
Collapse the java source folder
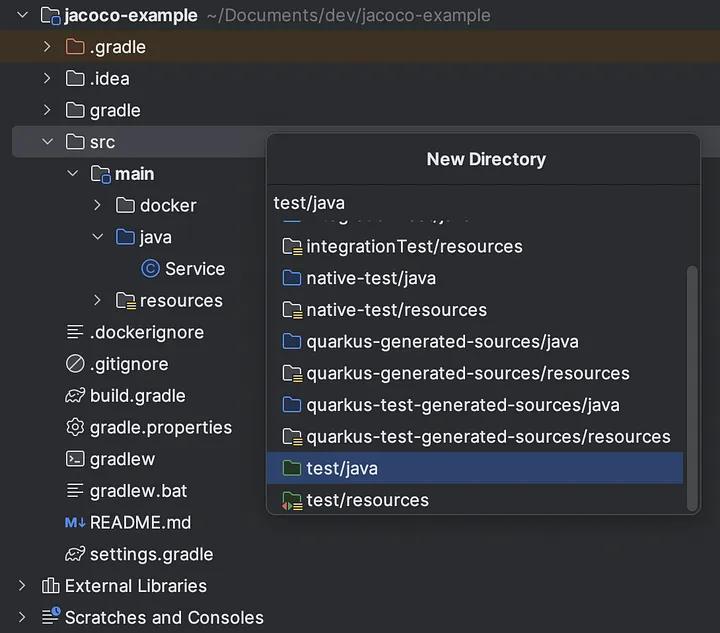point(97,237)
